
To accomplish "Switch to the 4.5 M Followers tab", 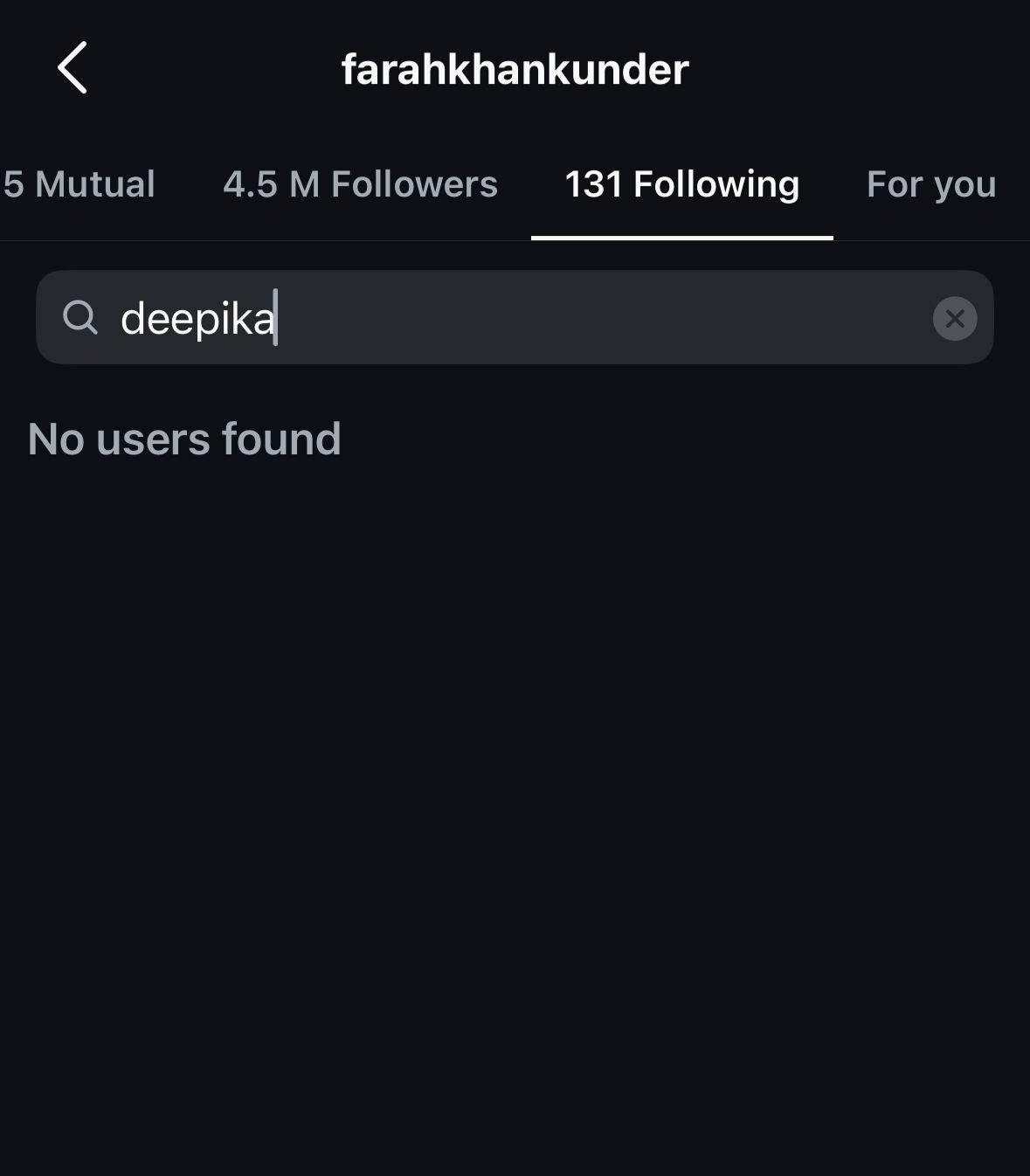I will (360, 184).
